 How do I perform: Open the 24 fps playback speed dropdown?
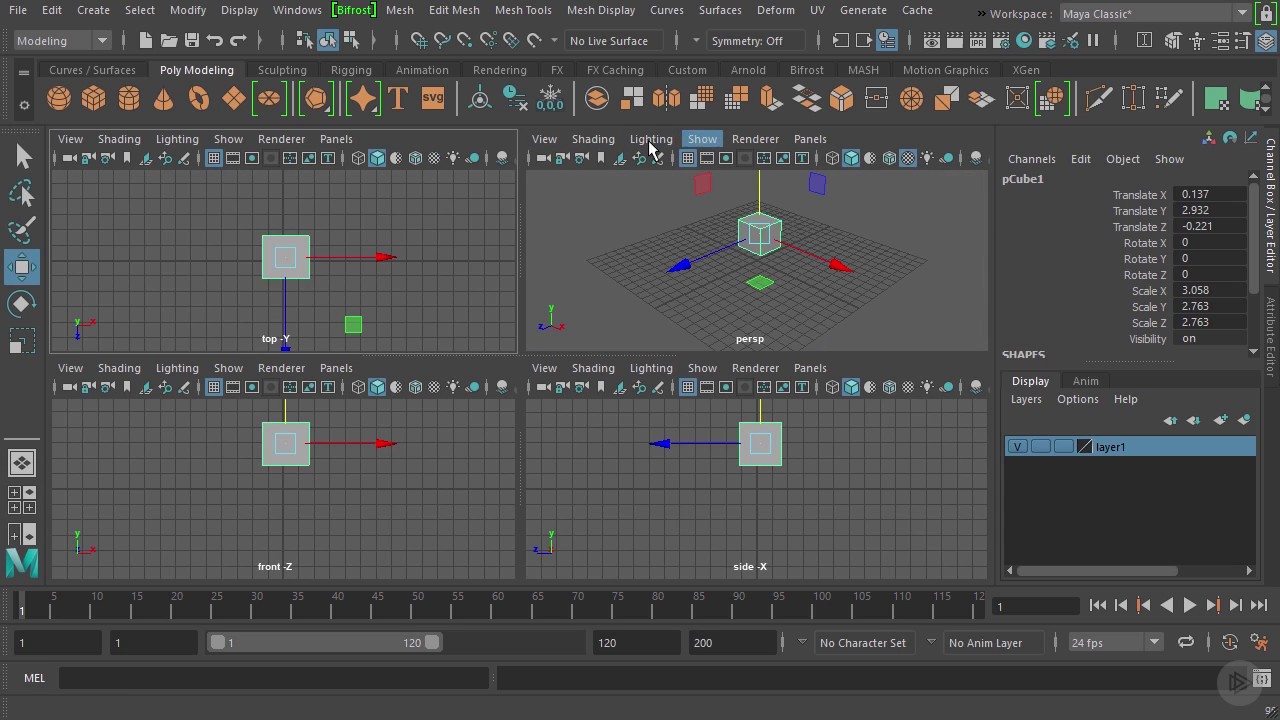1113,642
